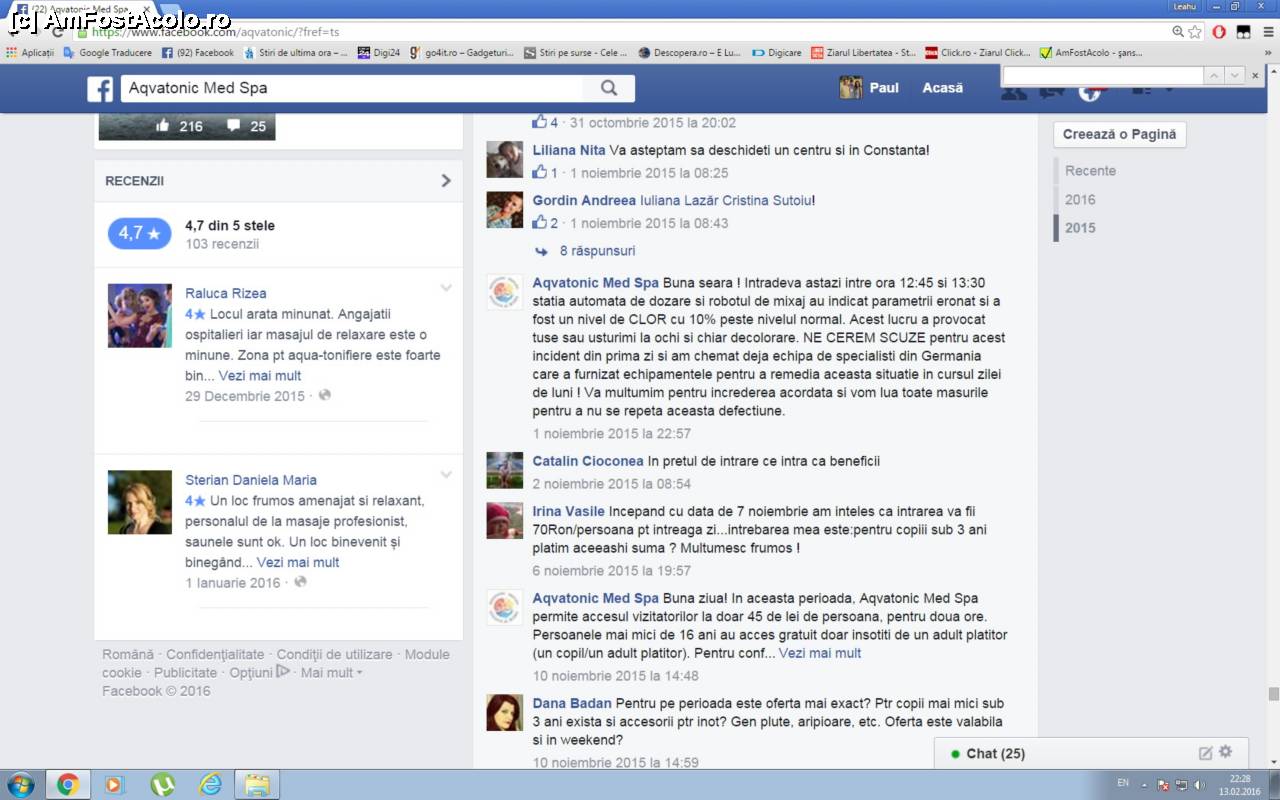Bookmark page with star icon
1280x800 pixels.
coord(1195,32)
